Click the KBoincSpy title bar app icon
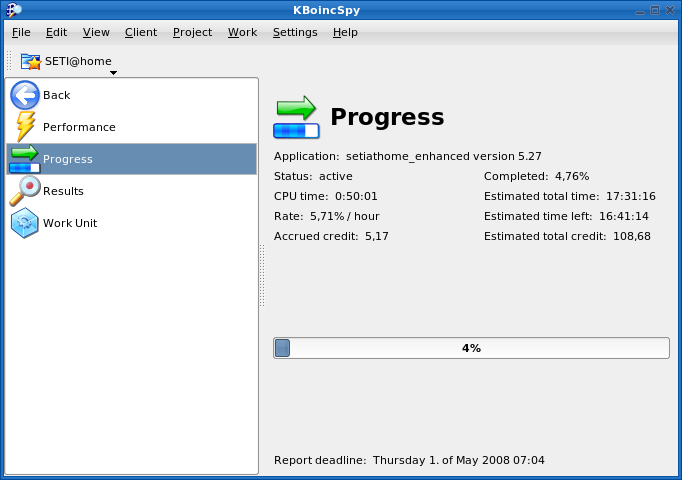Screen dimensions: 682x480 click(x=13, y=10)
